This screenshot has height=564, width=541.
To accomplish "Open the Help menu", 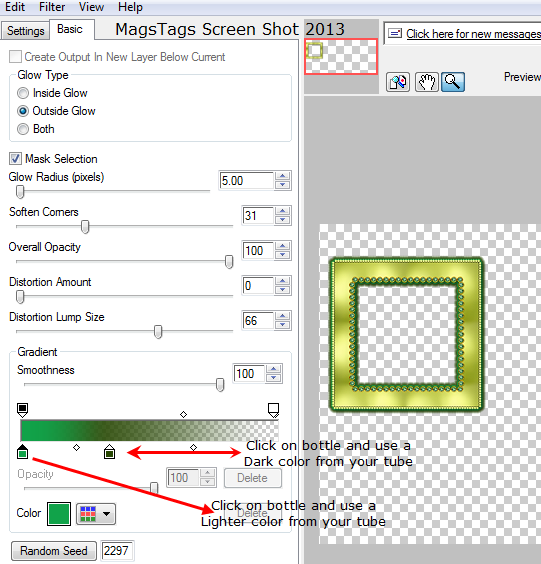I will point(130,7).
